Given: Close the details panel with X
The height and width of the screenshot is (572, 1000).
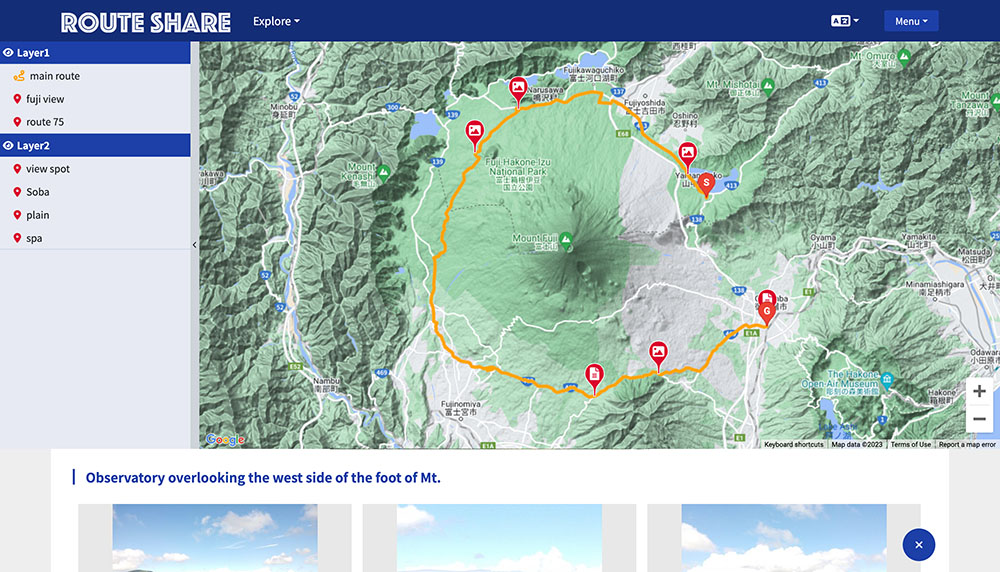Looking at the screenshot, I should point(918,545).
